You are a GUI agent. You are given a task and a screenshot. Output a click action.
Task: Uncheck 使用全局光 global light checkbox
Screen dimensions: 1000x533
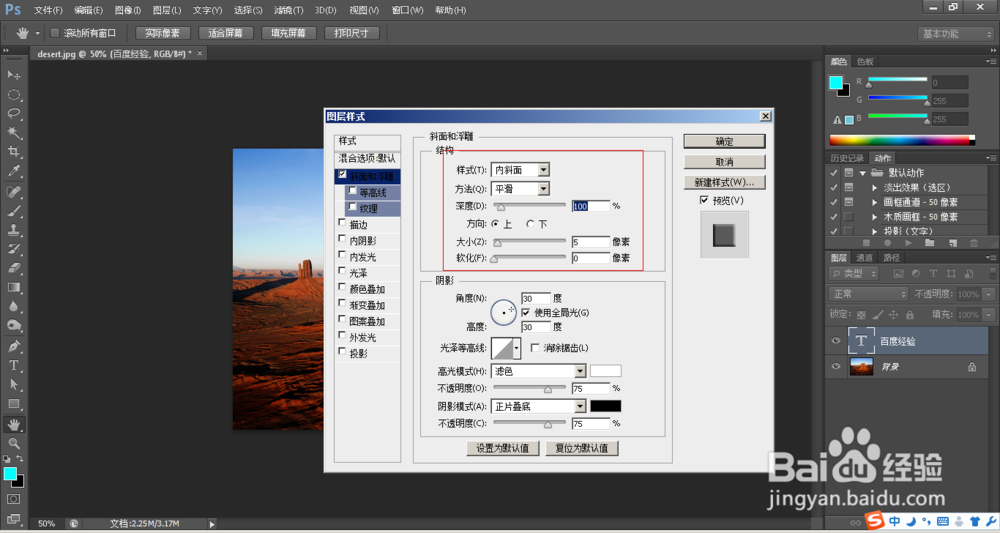(526, 312)
